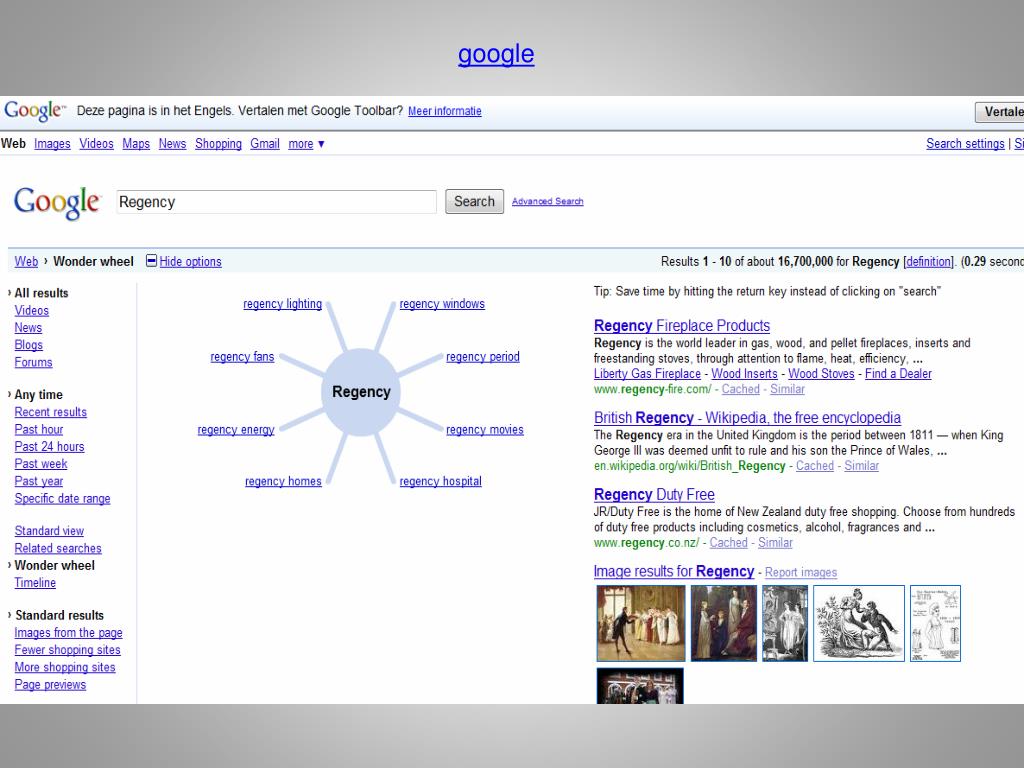
Task: Open 'regency movies' wheel suggestion
Action: [x=485, y=430]
